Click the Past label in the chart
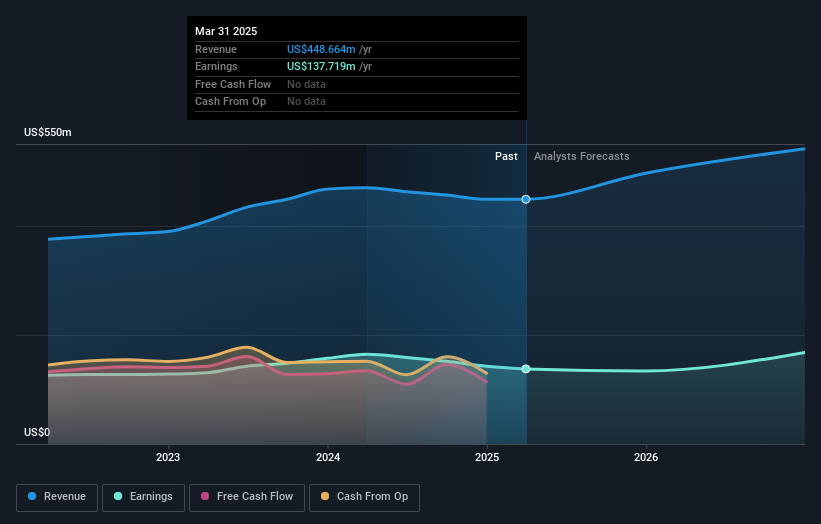 (506, 157)
